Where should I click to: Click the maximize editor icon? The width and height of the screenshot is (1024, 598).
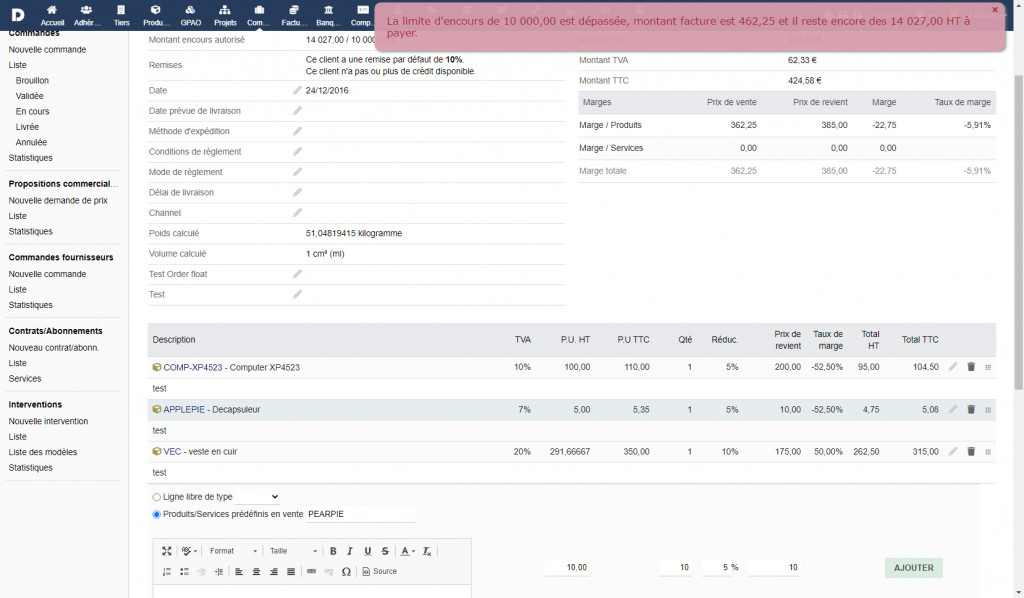[x=167, y=551]
